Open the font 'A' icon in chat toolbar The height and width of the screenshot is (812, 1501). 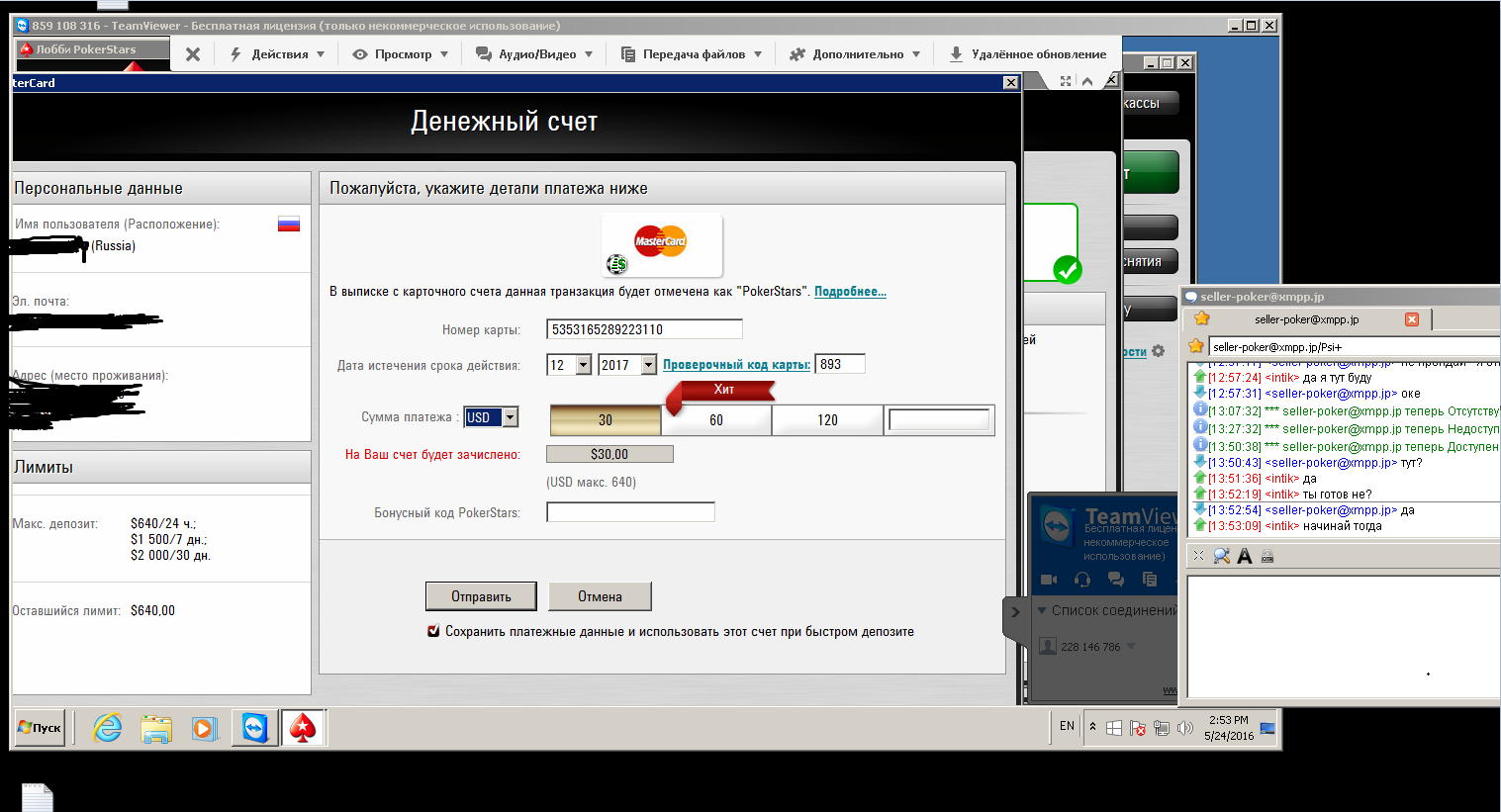click(1245, 556)
